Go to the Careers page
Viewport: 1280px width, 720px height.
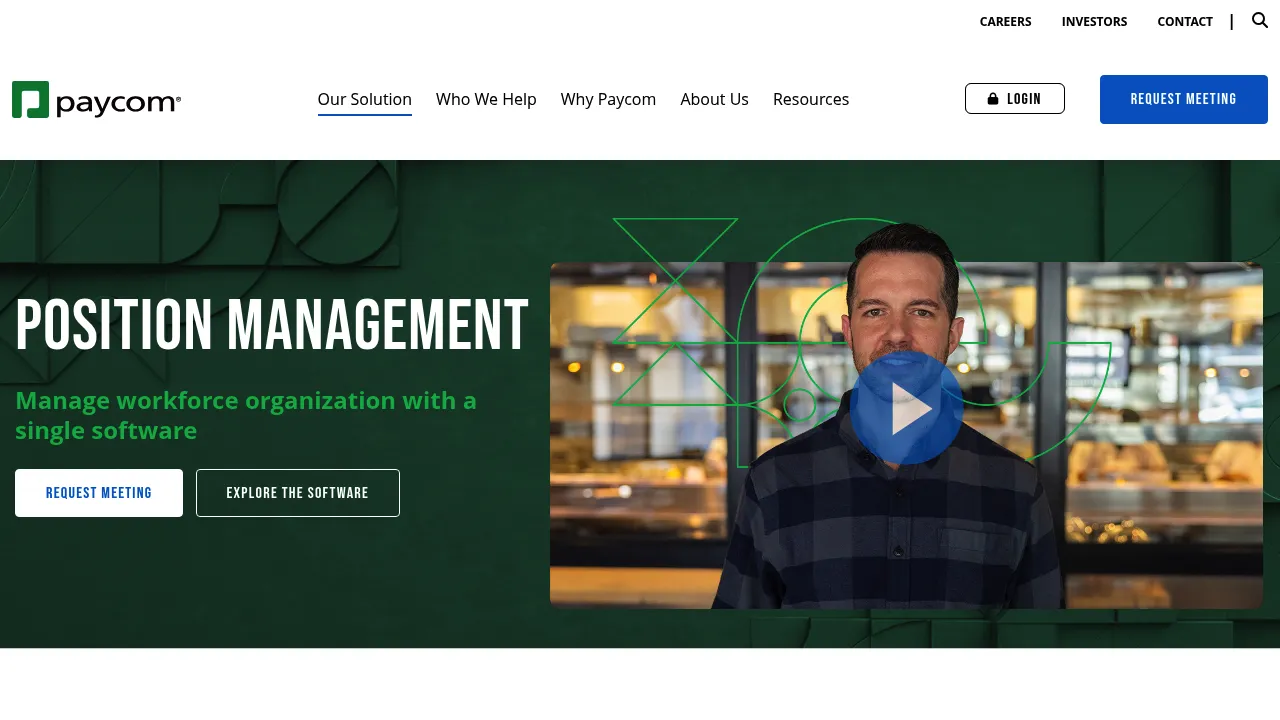click(1005, 21)
